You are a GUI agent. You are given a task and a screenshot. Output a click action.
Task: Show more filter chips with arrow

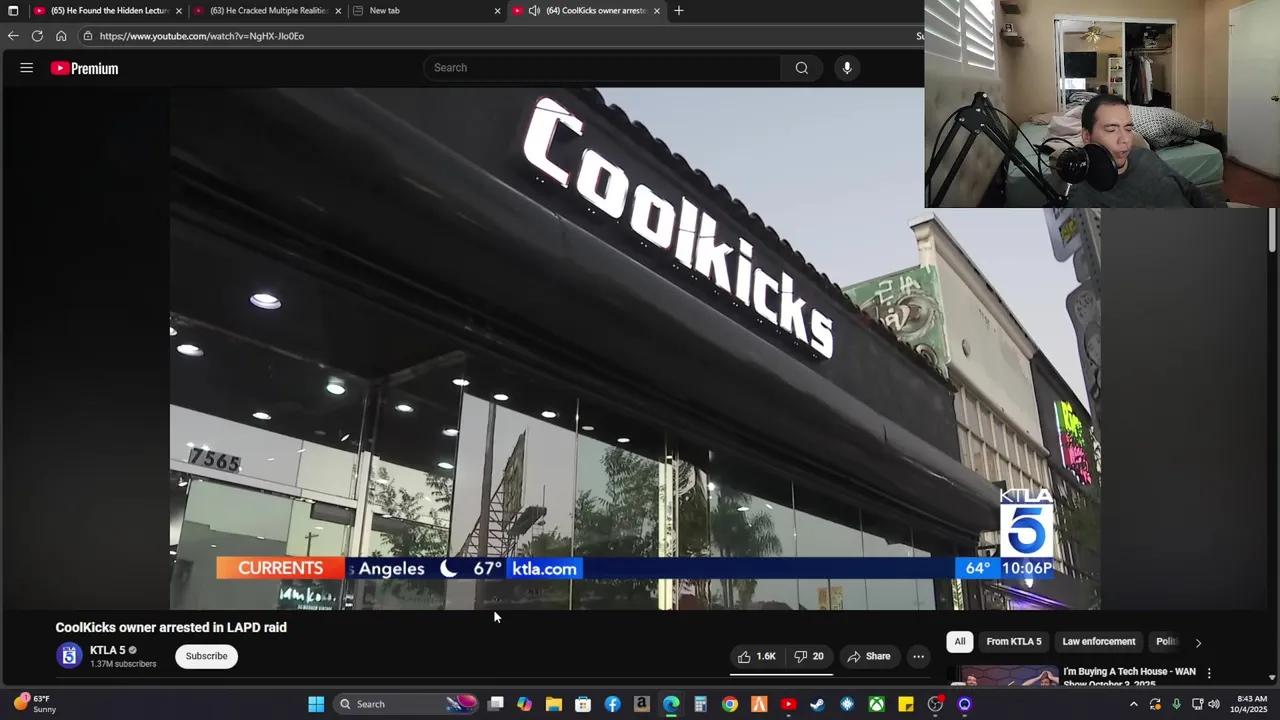tap(1198, 642)
